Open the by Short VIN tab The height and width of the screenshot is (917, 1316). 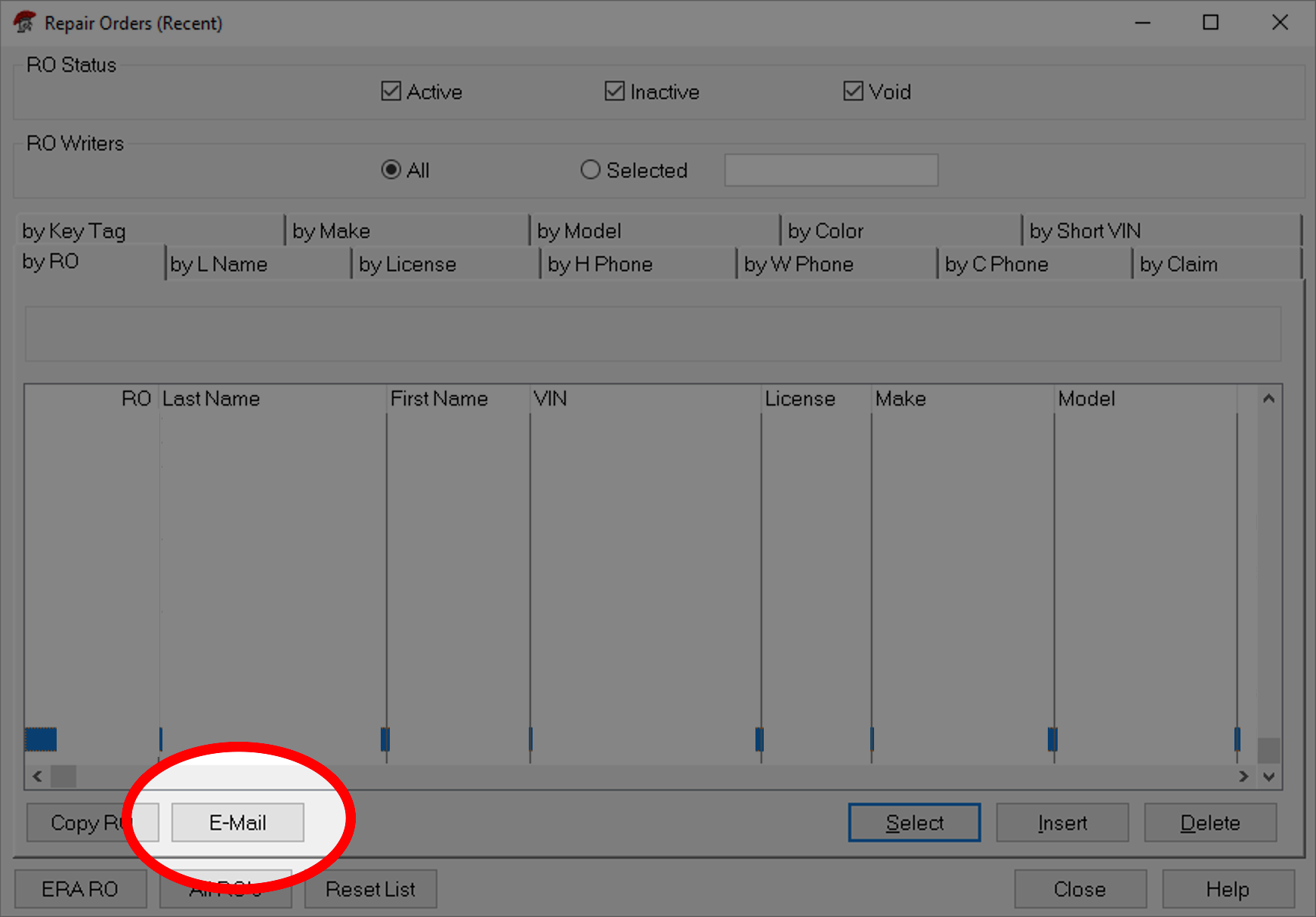coord(1085,231)
